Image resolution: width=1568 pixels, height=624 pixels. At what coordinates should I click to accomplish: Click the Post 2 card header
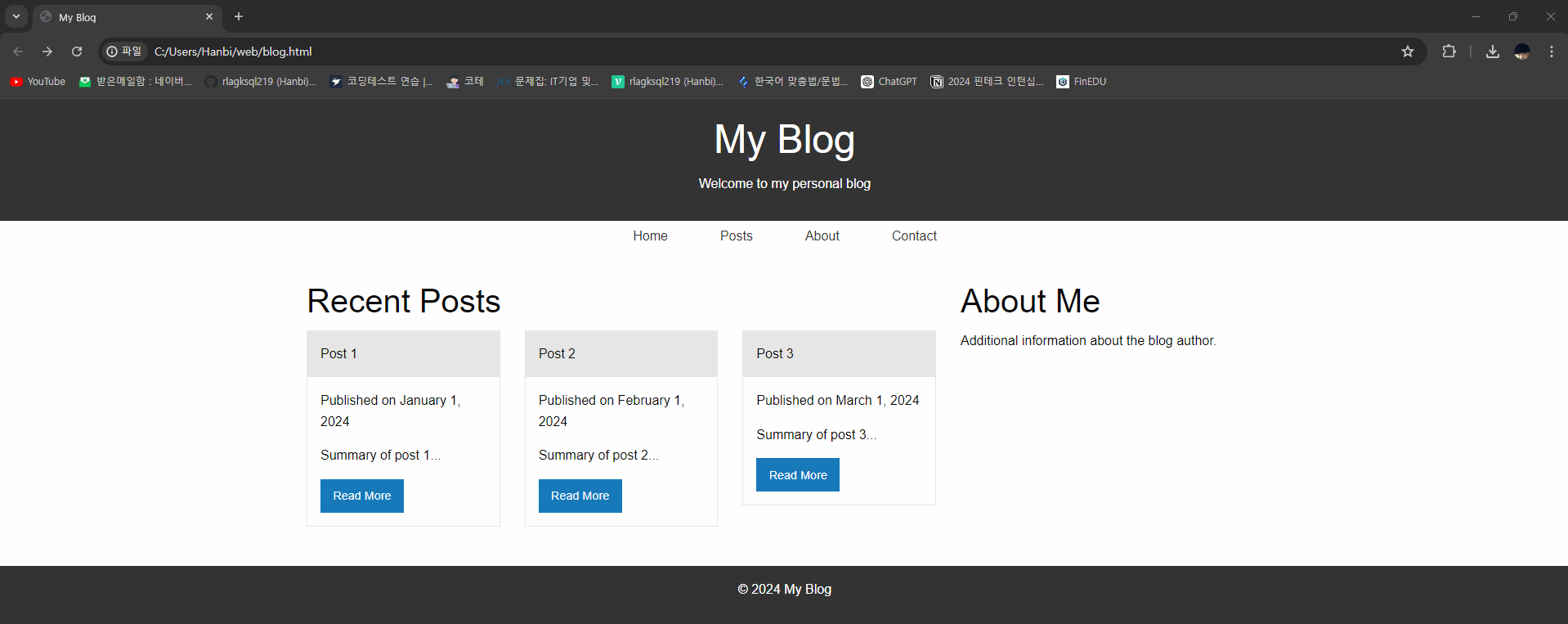click(621, 353)
